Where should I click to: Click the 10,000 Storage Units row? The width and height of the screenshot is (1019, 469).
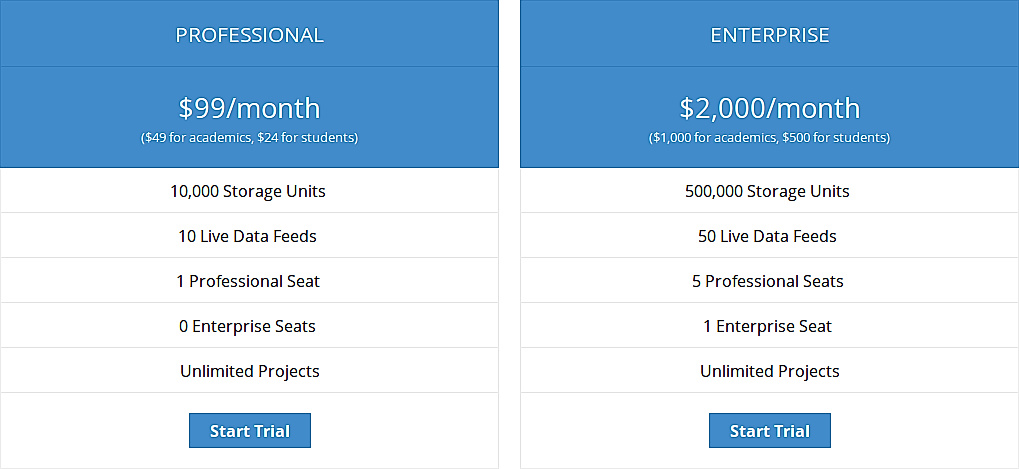[x=249, y=191]
